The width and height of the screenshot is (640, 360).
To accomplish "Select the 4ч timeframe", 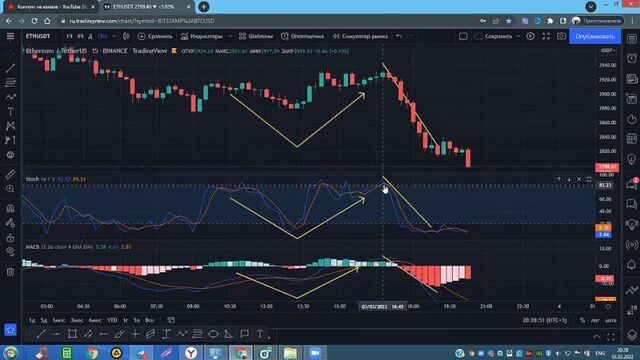I will (x=80, y=36).
